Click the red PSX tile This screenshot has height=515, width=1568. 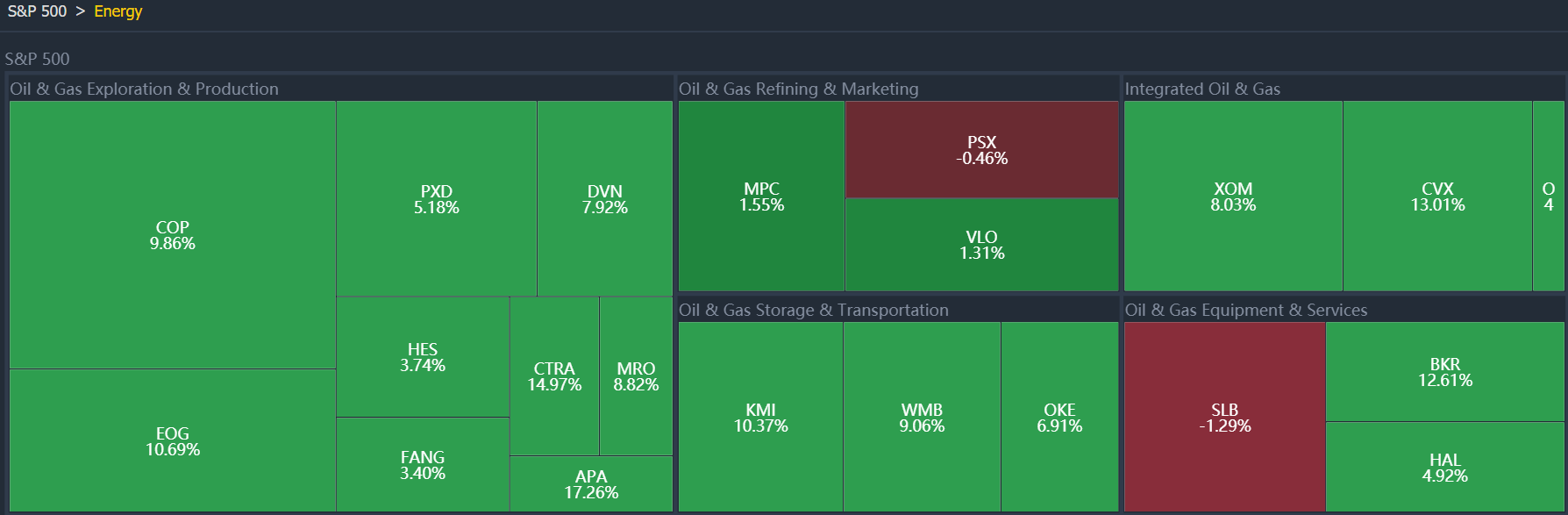(x=981, y=149)
